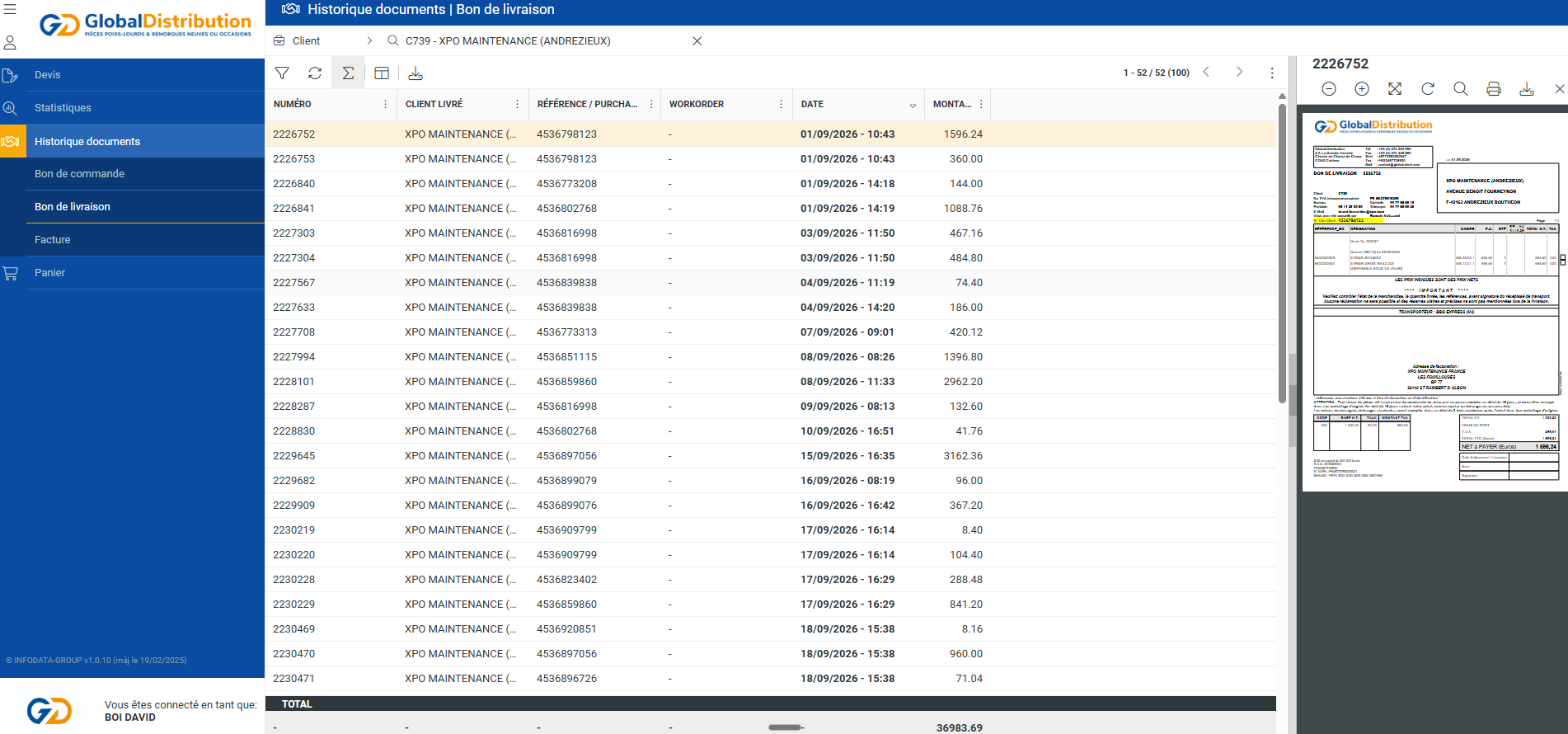This screenshot has height=734, width=1568.
Task: Click the horizontal scrollbar in total row
Action: click(x=785, y=727)
